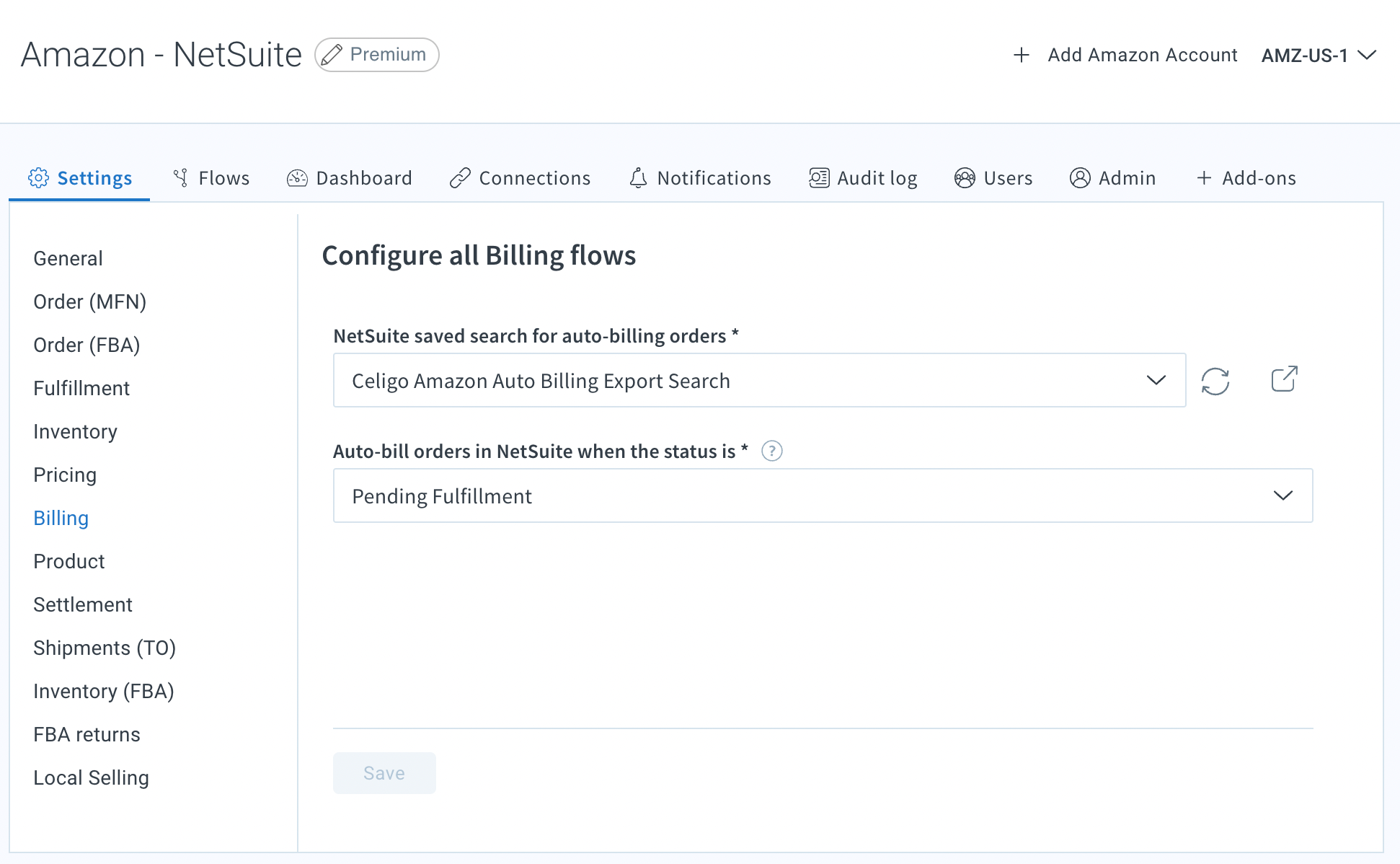Open Shipments (TO) settings section

point(105,648)
